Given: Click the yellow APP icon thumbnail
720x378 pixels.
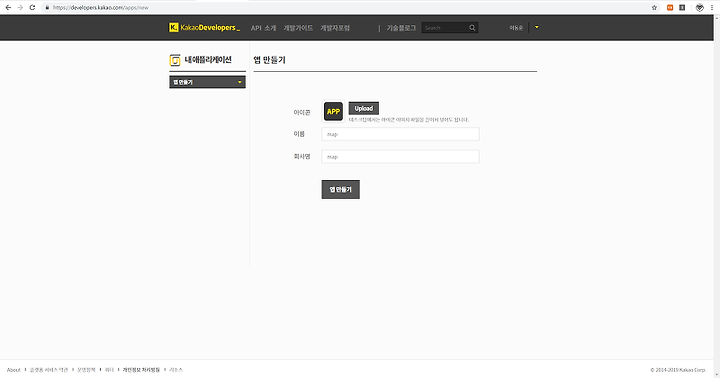Looking at the screenshot, I should click(x=333, y=112).
